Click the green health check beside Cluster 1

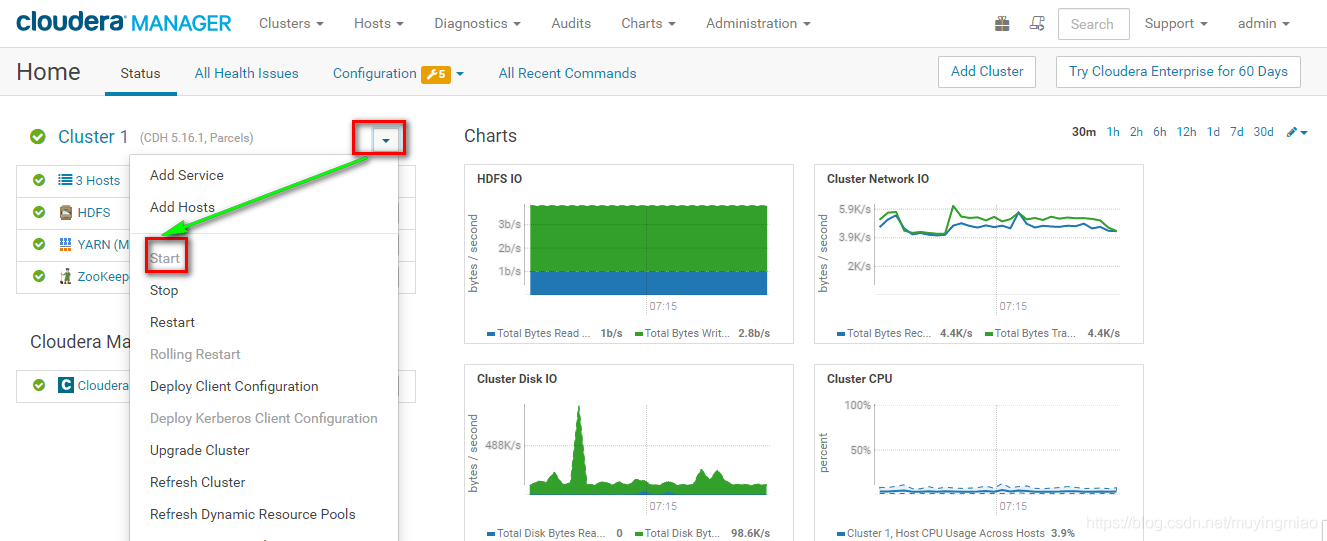(38, 137)
